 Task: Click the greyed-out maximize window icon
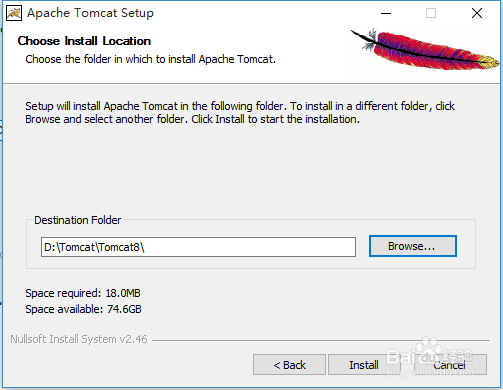pyautogui.click(x=431, y=13)
